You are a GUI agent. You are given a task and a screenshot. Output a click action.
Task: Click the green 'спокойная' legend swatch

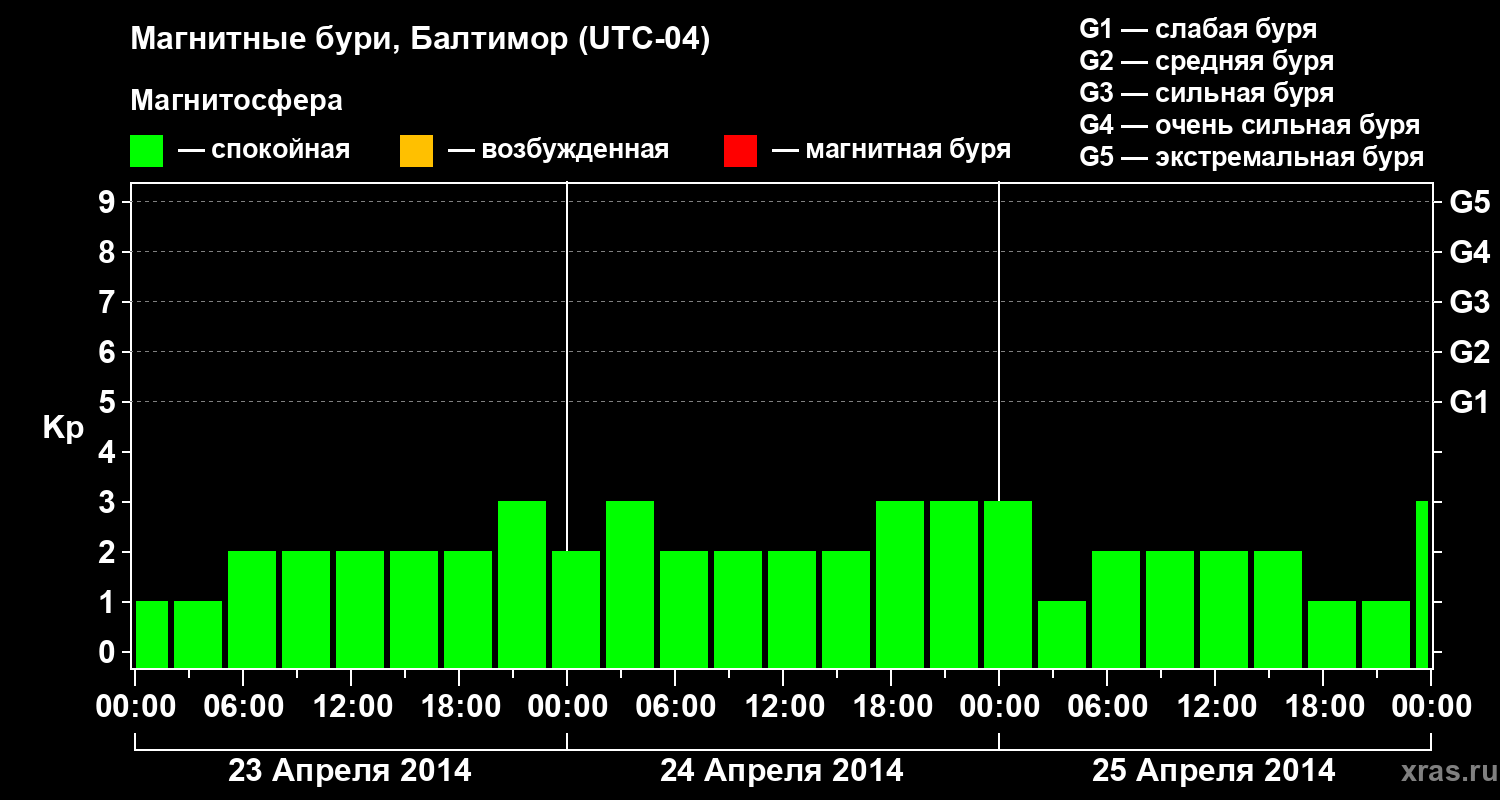pos(147,151)
